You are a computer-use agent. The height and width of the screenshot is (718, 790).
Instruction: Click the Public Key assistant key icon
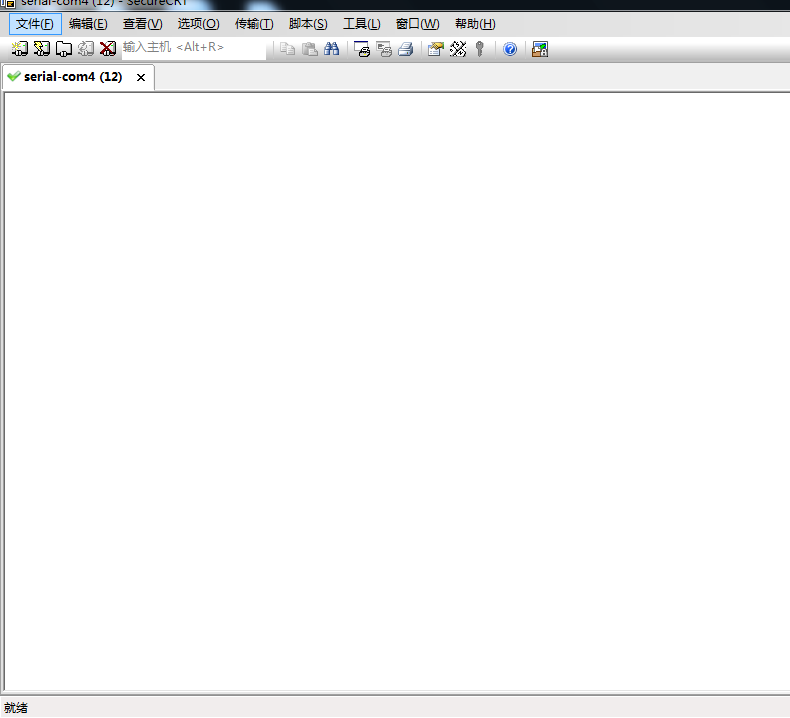480,49
